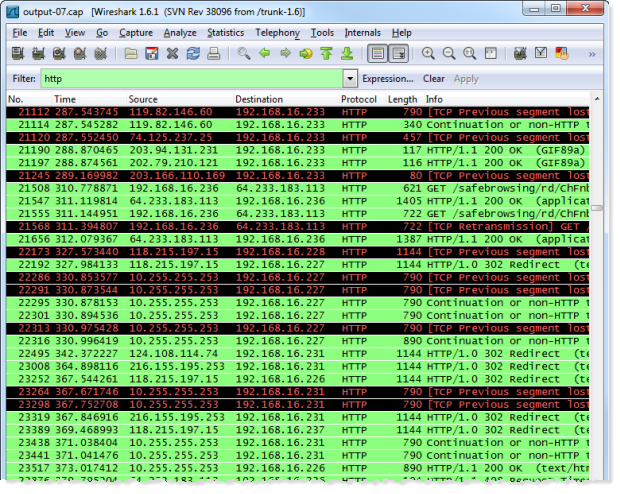
Task: Click the http filter input field
Action: (x=191, y=79)
